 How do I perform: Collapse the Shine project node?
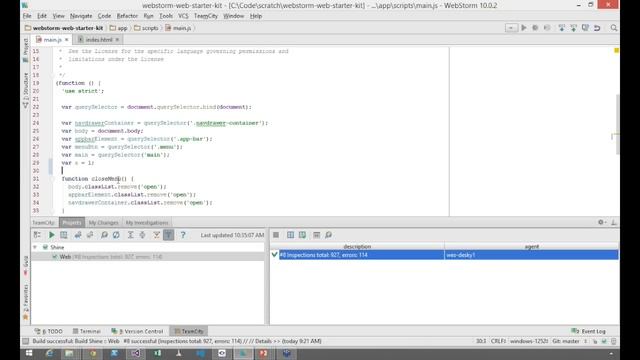[35, 247]
